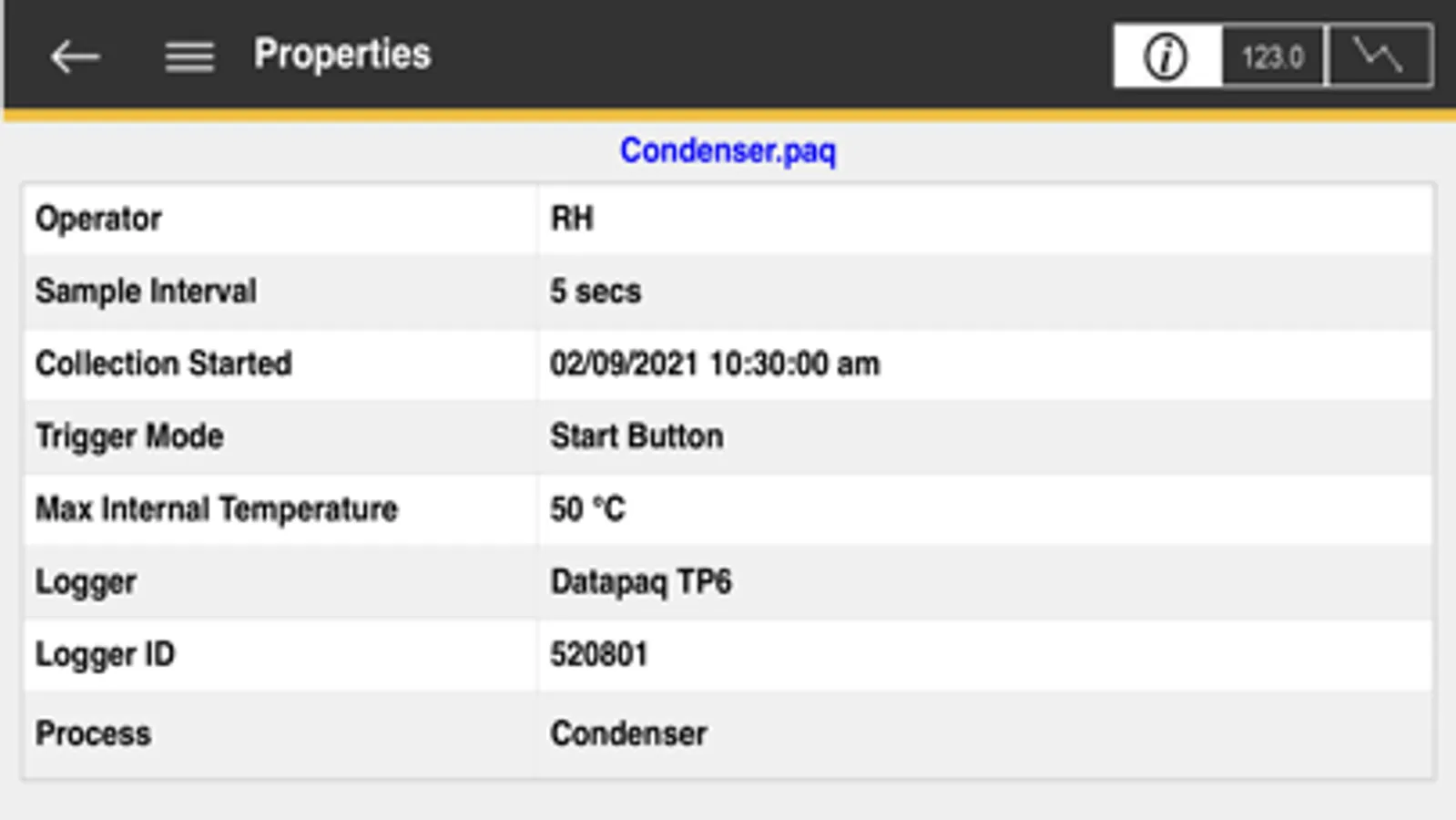
Task: Click the Start Button trigger value
Action: [x=636, y=436]
